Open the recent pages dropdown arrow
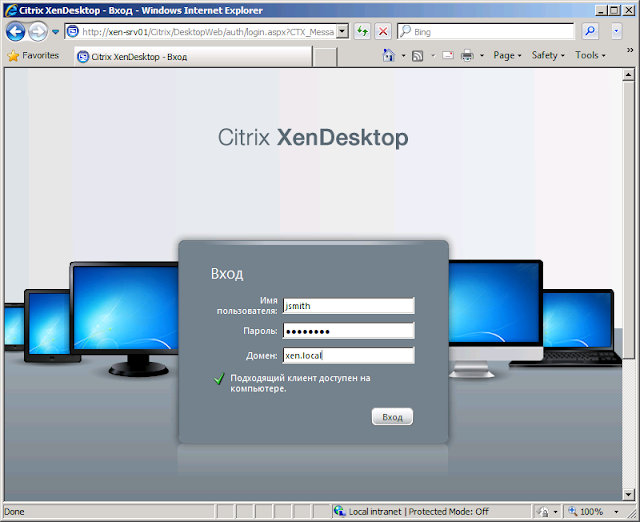 click(56, 31)
